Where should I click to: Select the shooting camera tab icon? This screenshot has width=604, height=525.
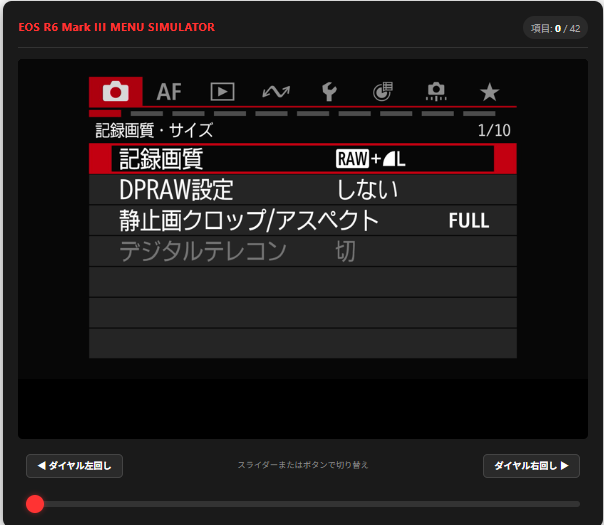coord(116,91)
